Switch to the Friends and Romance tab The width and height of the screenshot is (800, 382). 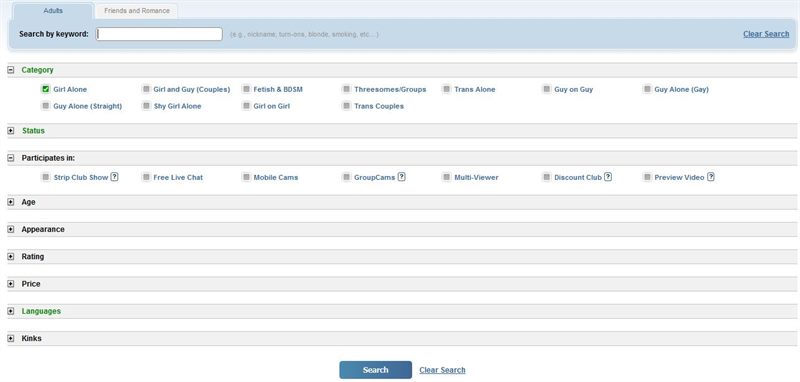pyautogui.click(x=137, y=11)
